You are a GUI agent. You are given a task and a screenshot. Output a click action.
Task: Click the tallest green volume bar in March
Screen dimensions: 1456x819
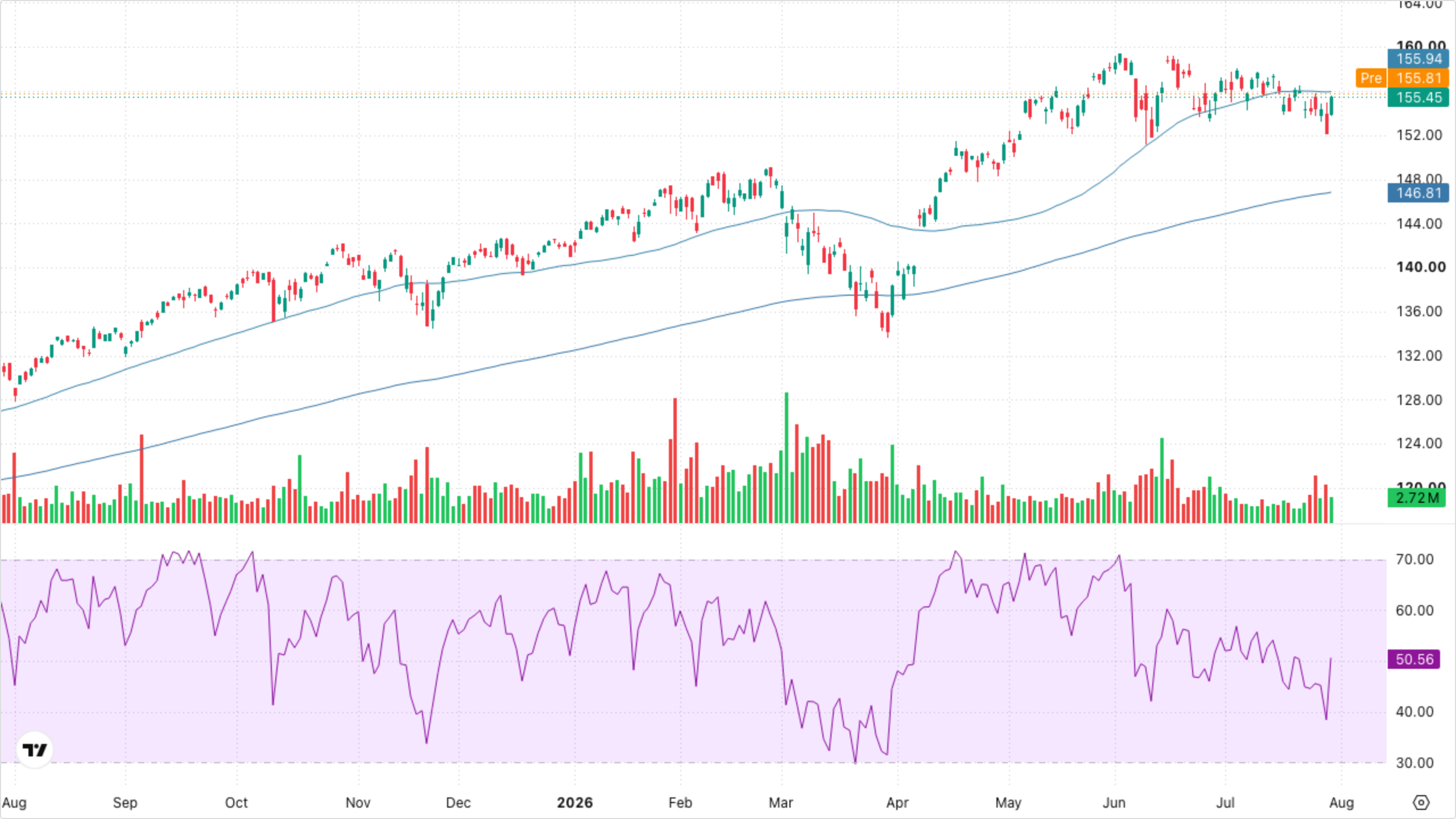pyautogui.click(x=787, y=457)
